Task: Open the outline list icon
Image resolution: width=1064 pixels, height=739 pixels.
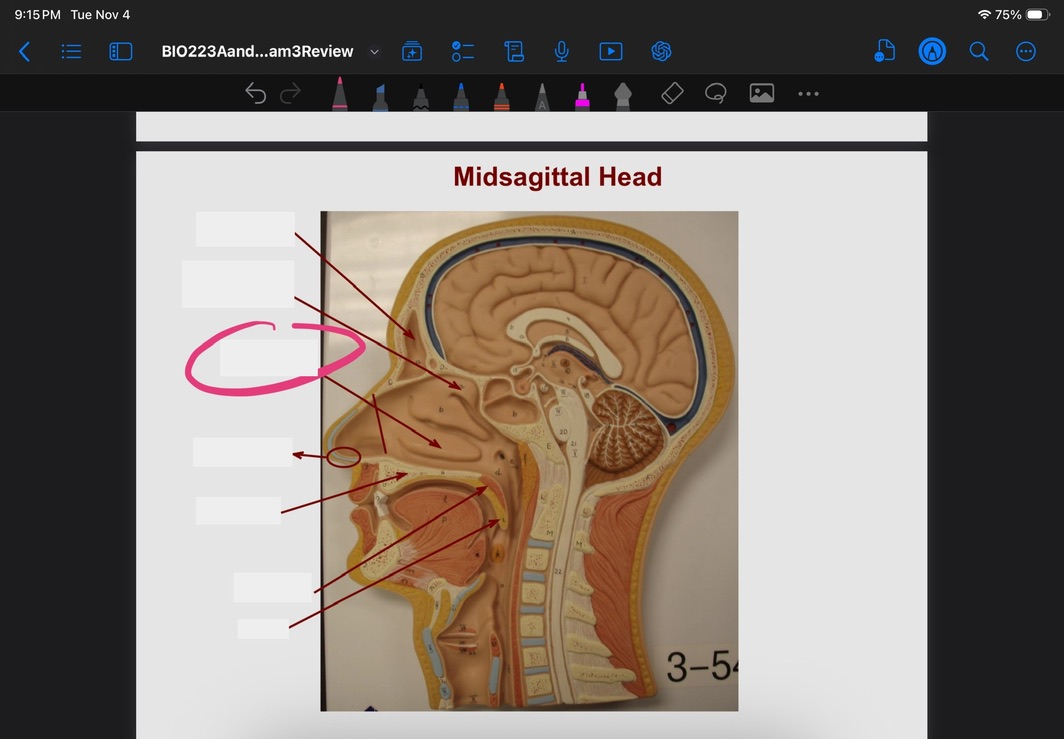Action: [71, 51]
